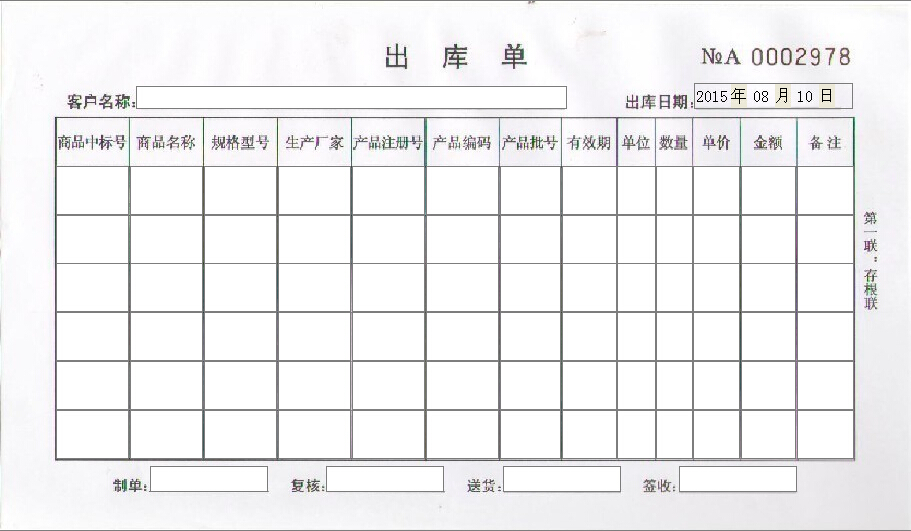The width and height of the screenshot is (911, 531).
Task: Click the 签收 label
Action: 659,485
